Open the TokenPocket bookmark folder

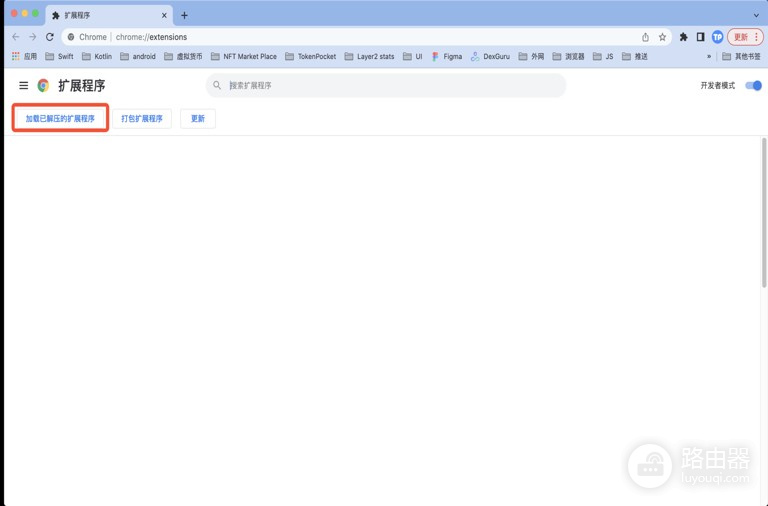point(311,56)
